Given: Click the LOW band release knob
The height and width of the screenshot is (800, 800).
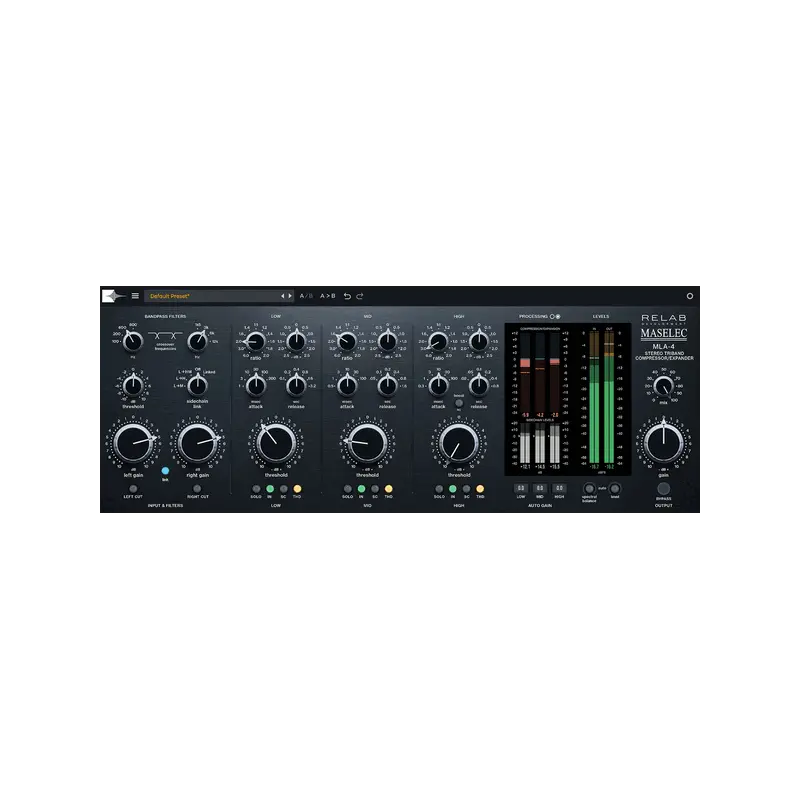Looking at the screenshot, I should pos(296,386).
